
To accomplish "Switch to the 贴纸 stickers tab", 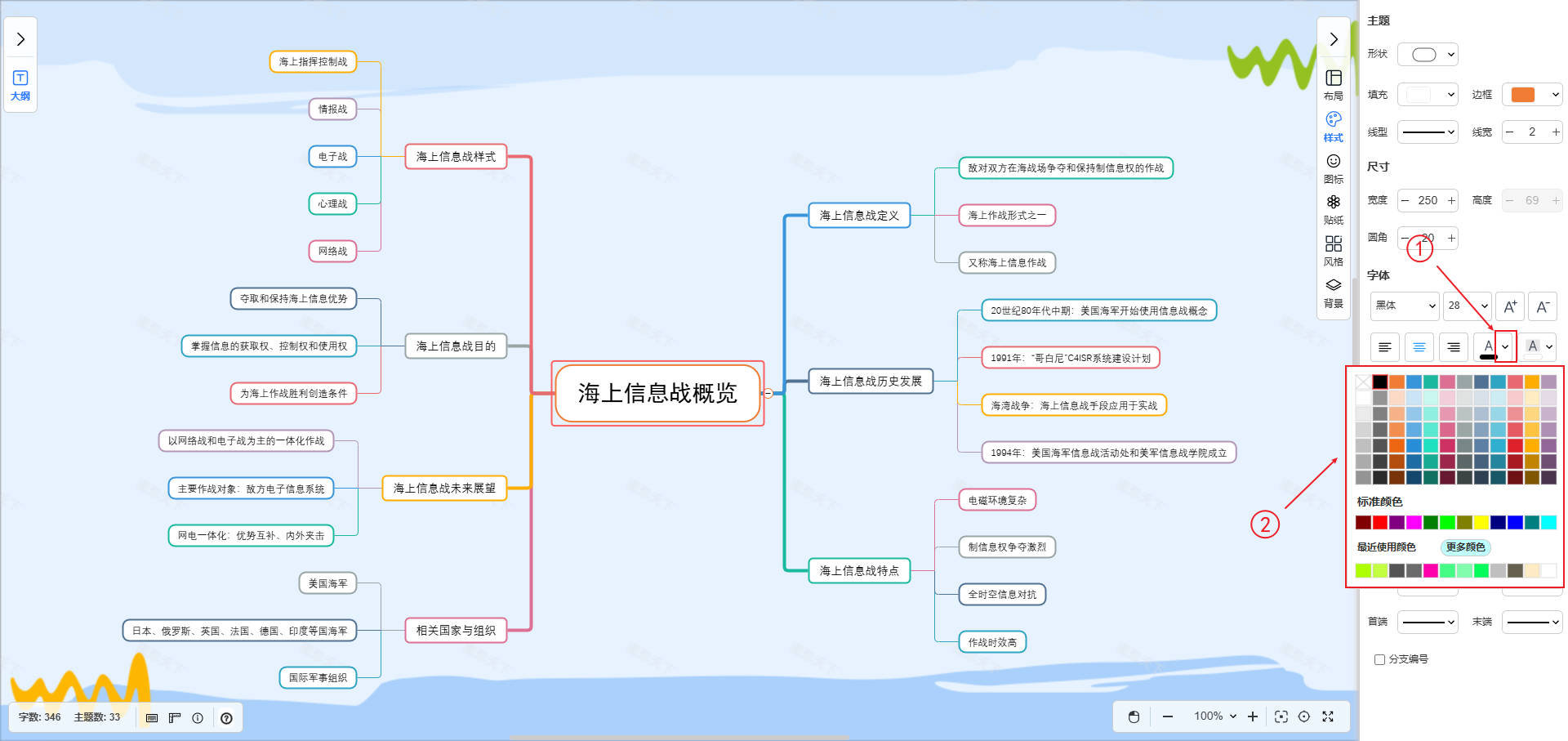I will pos(1333,208).
